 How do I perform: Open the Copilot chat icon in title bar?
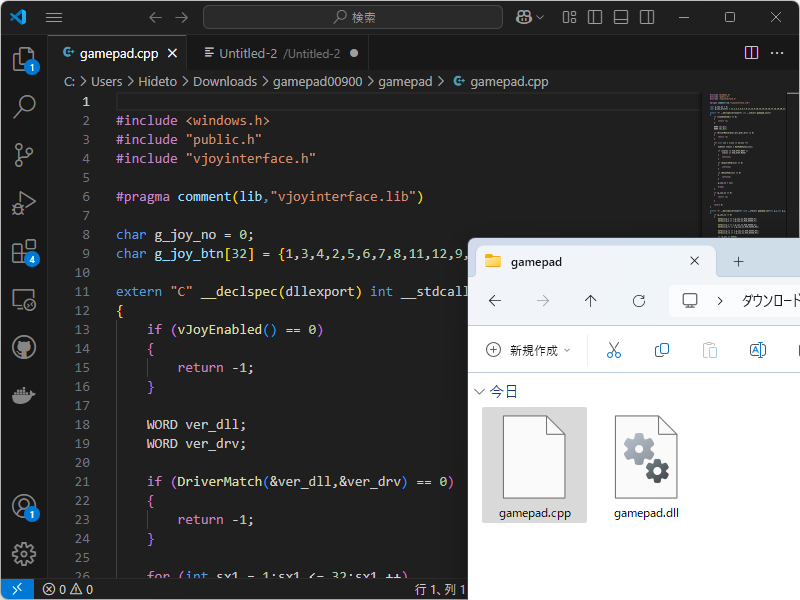(x=523, y=17)
